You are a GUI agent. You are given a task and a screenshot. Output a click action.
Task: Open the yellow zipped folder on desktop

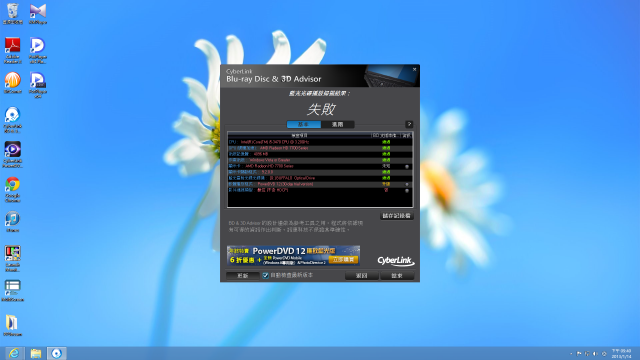click(x=13, y=325)
